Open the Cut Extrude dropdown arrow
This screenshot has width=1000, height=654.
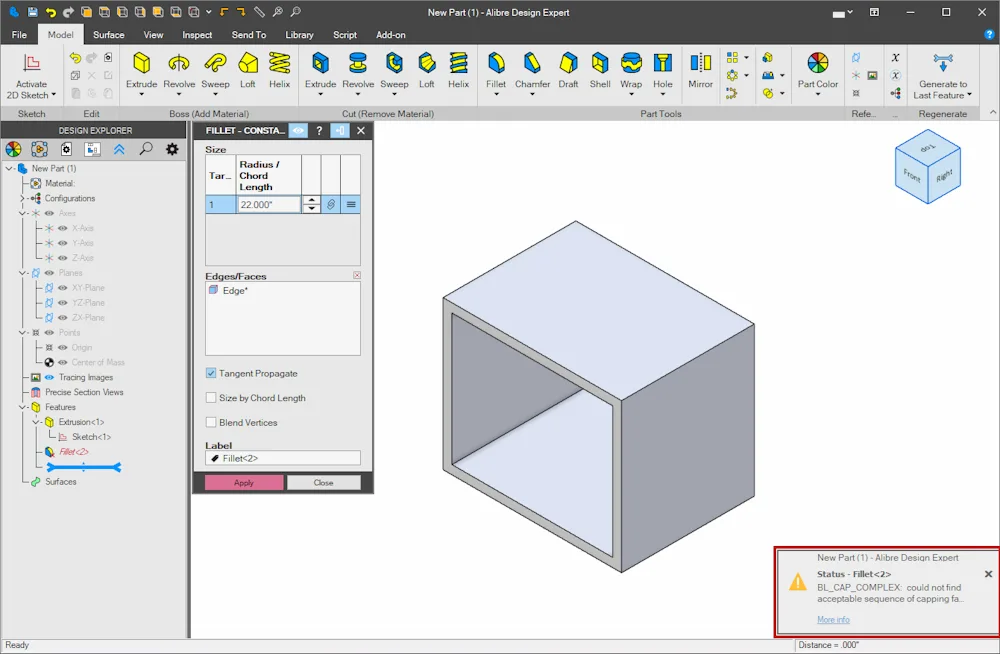320,94
